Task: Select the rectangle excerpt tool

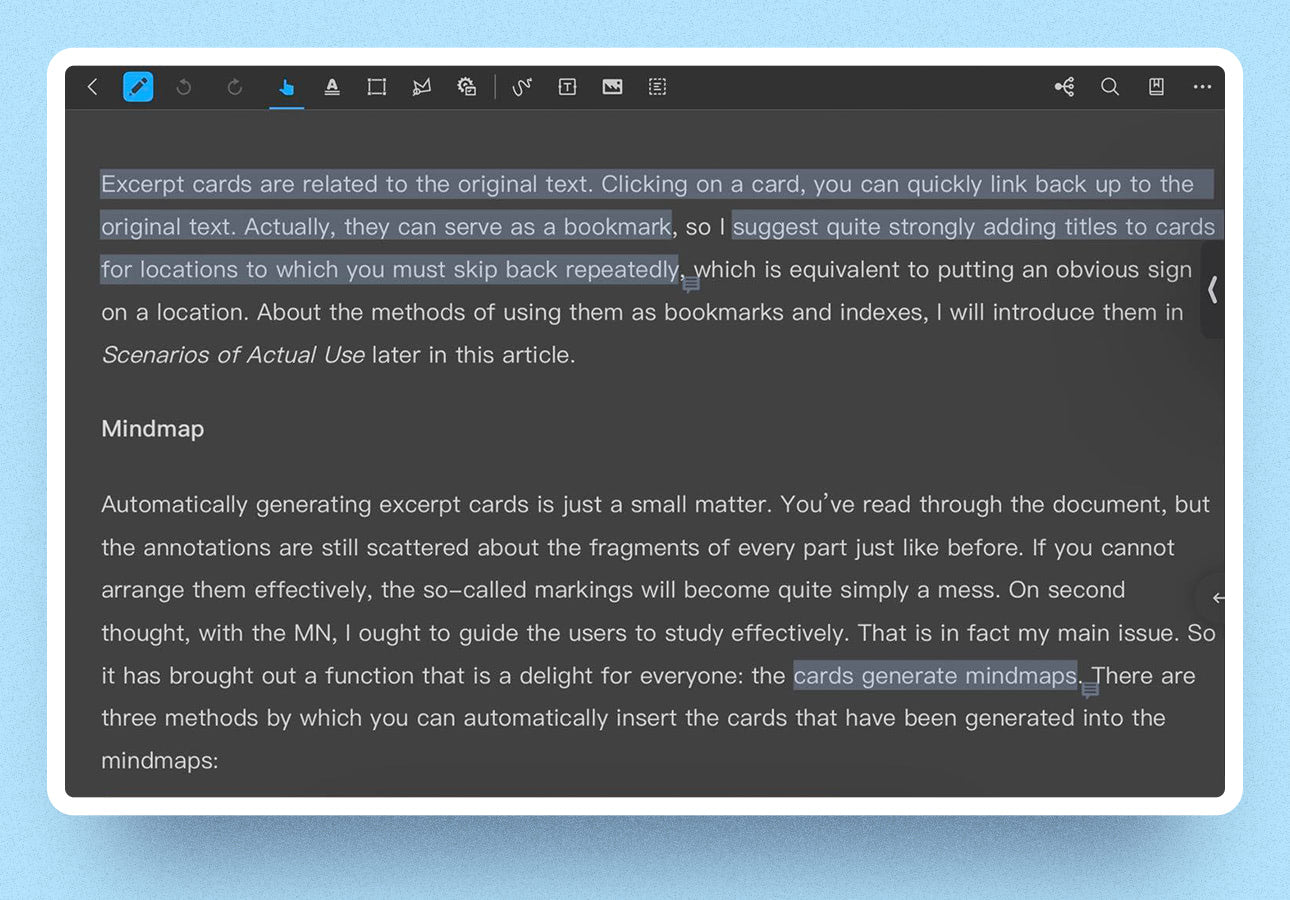Action: pos(377,87)
